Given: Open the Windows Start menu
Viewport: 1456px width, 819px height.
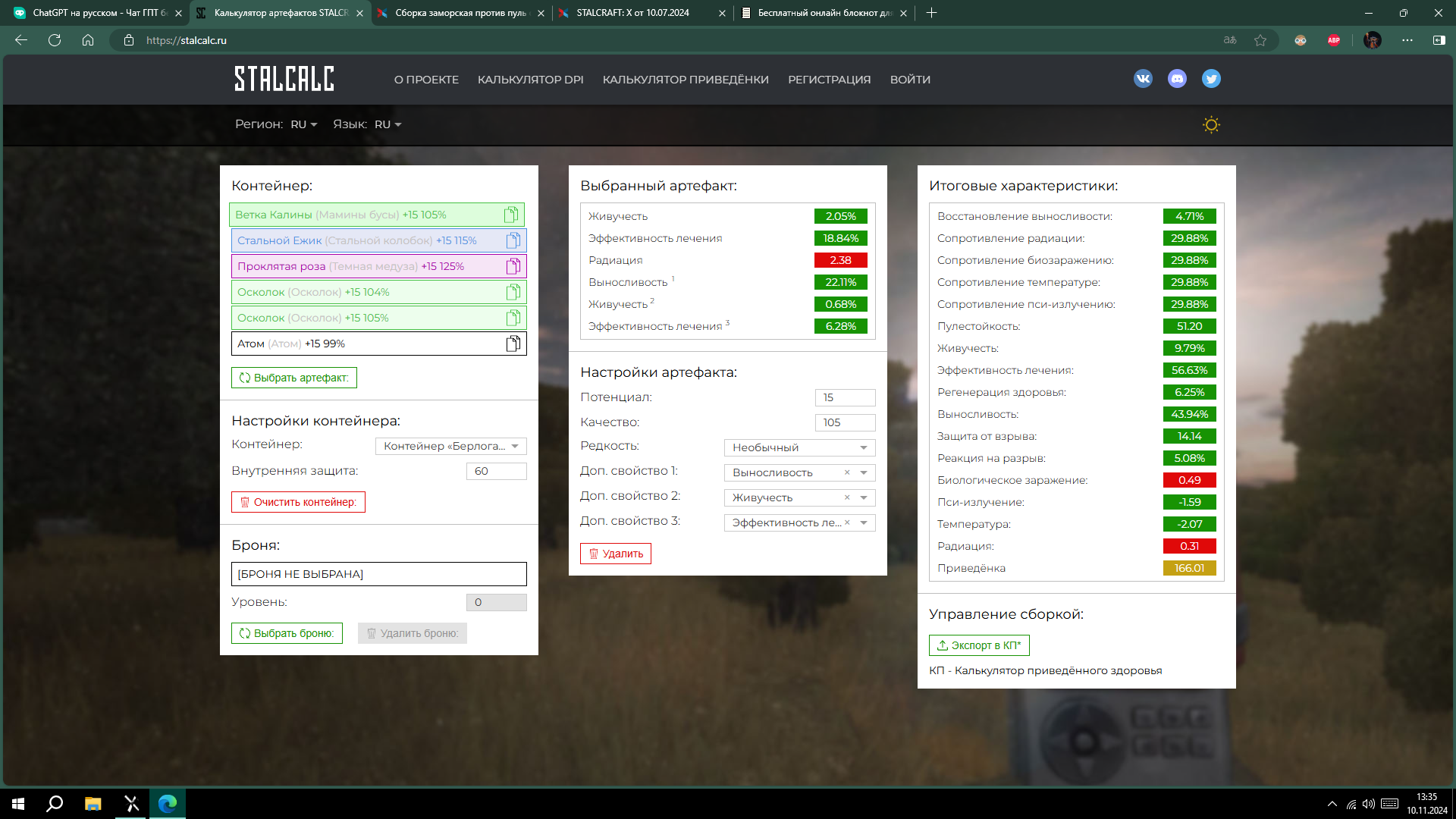Looking at the screenshot, I should (x=18, y=804).
